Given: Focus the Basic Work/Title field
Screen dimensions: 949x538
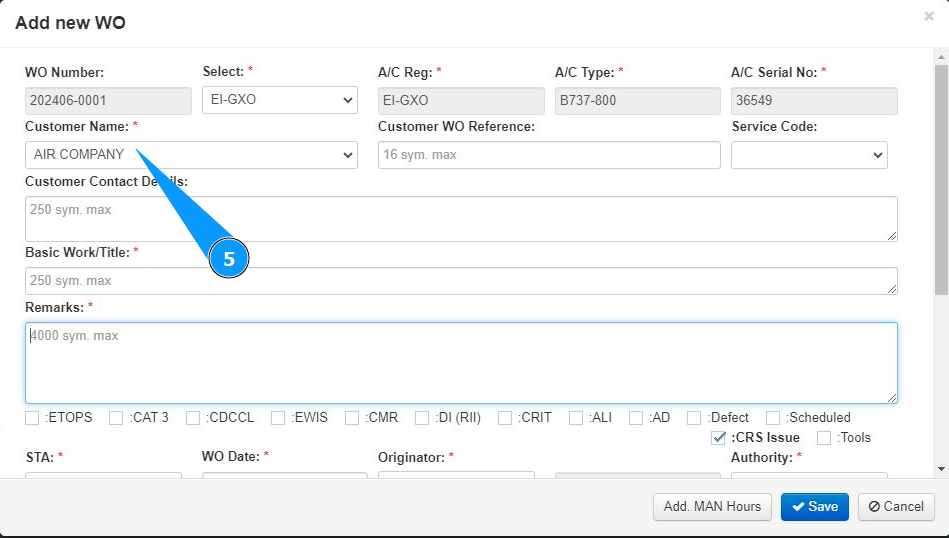Looking at the screenshot, I should tap(460, 281).
